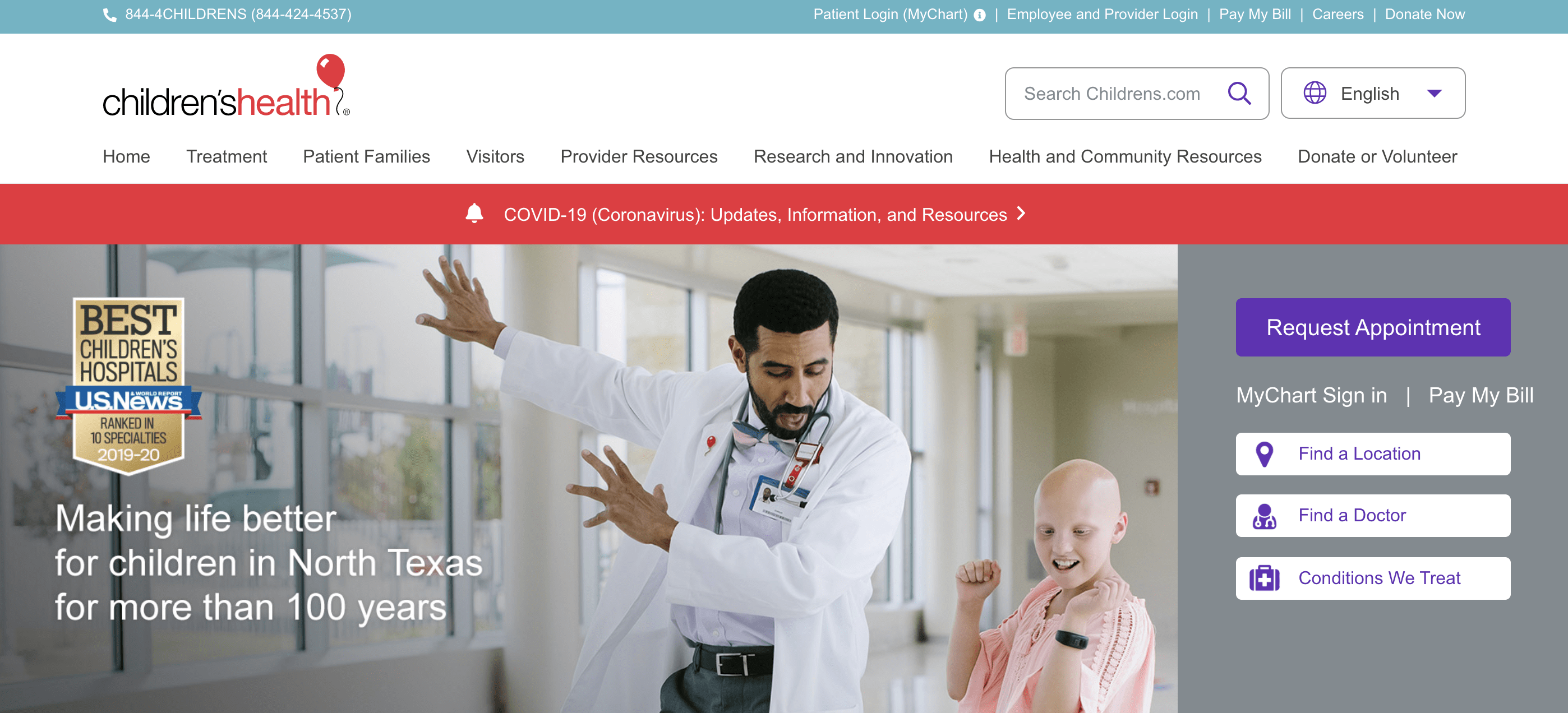The image size is (1568, 713).
Task: Click the location pin icon for Find a Location
Action: point(1264,453)
